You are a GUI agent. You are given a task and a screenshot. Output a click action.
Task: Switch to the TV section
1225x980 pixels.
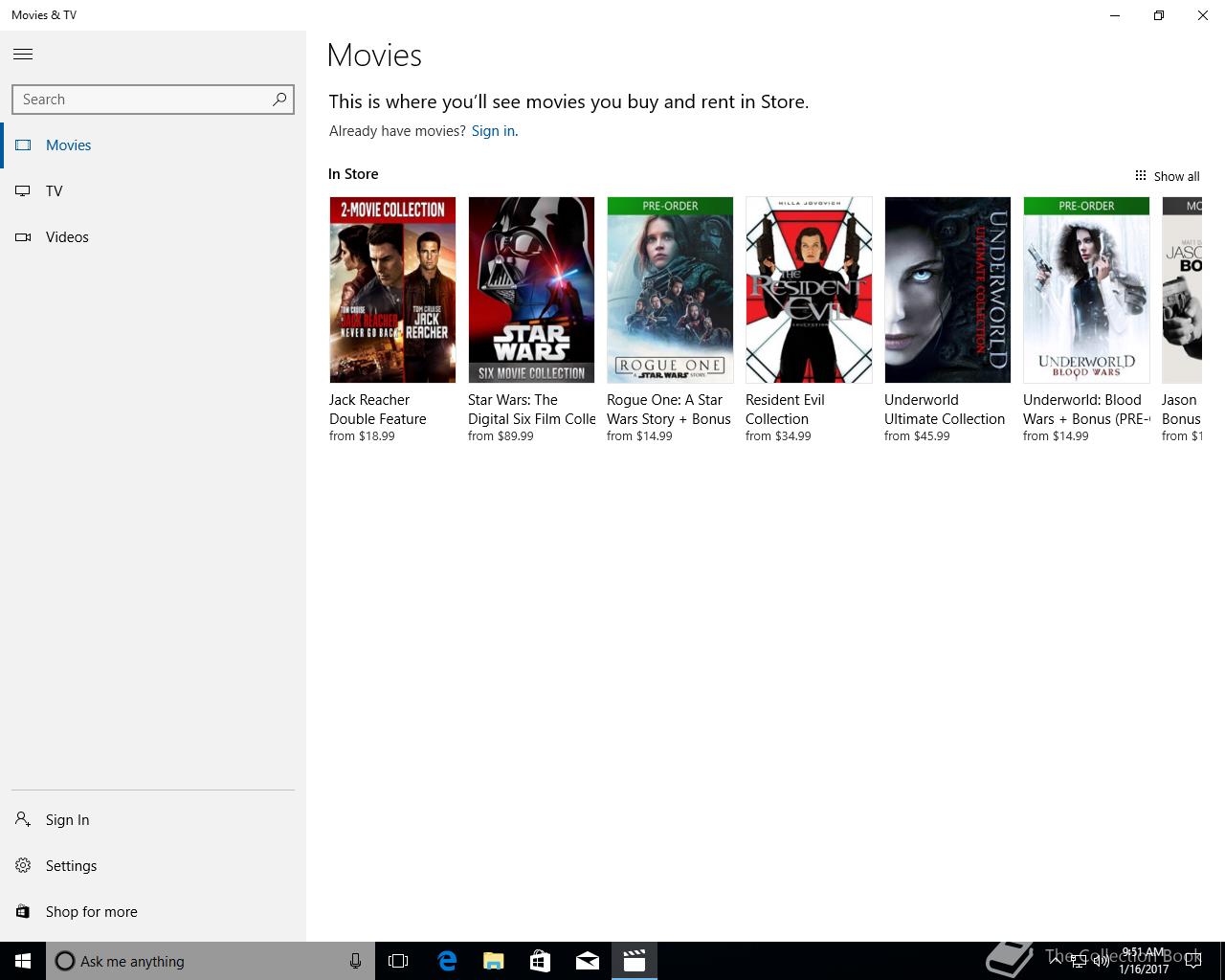[x=153, y=191]
